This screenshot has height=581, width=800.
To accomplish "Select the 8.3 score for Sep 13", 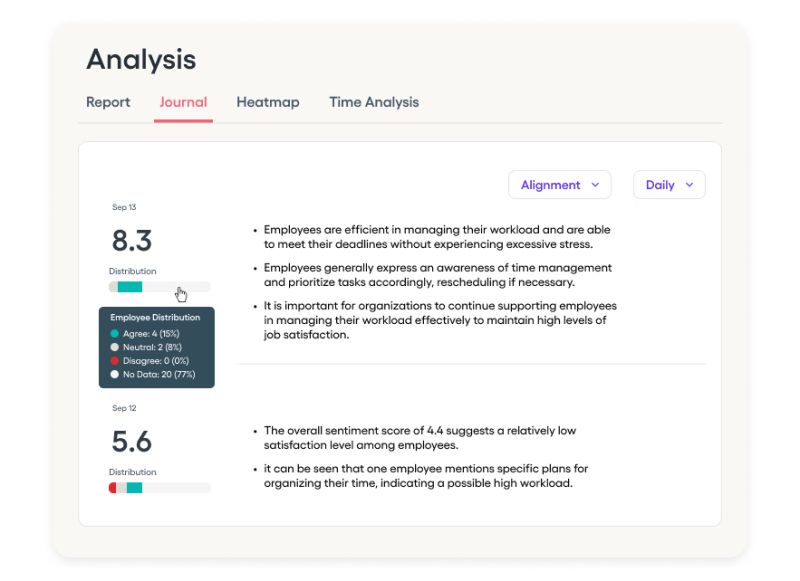I will click(x=131, y=241).
